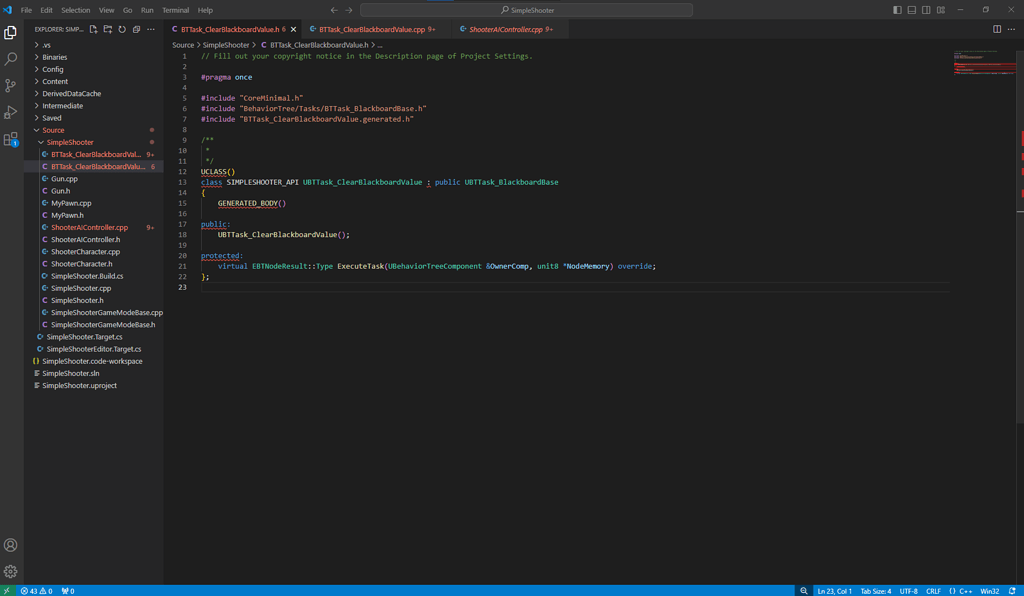Open the Search view in activity bar

pyautogui.click(x=11, y=59)
